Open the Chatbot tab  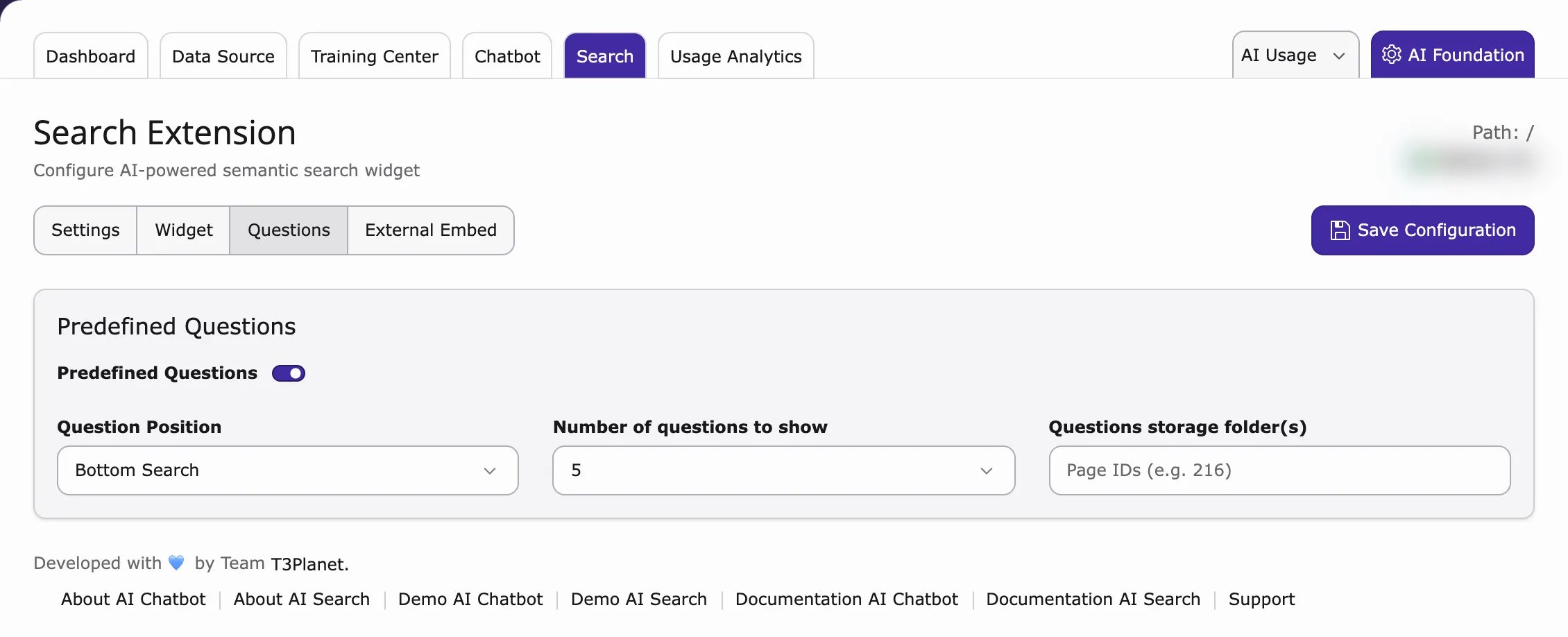coord(507,56)
